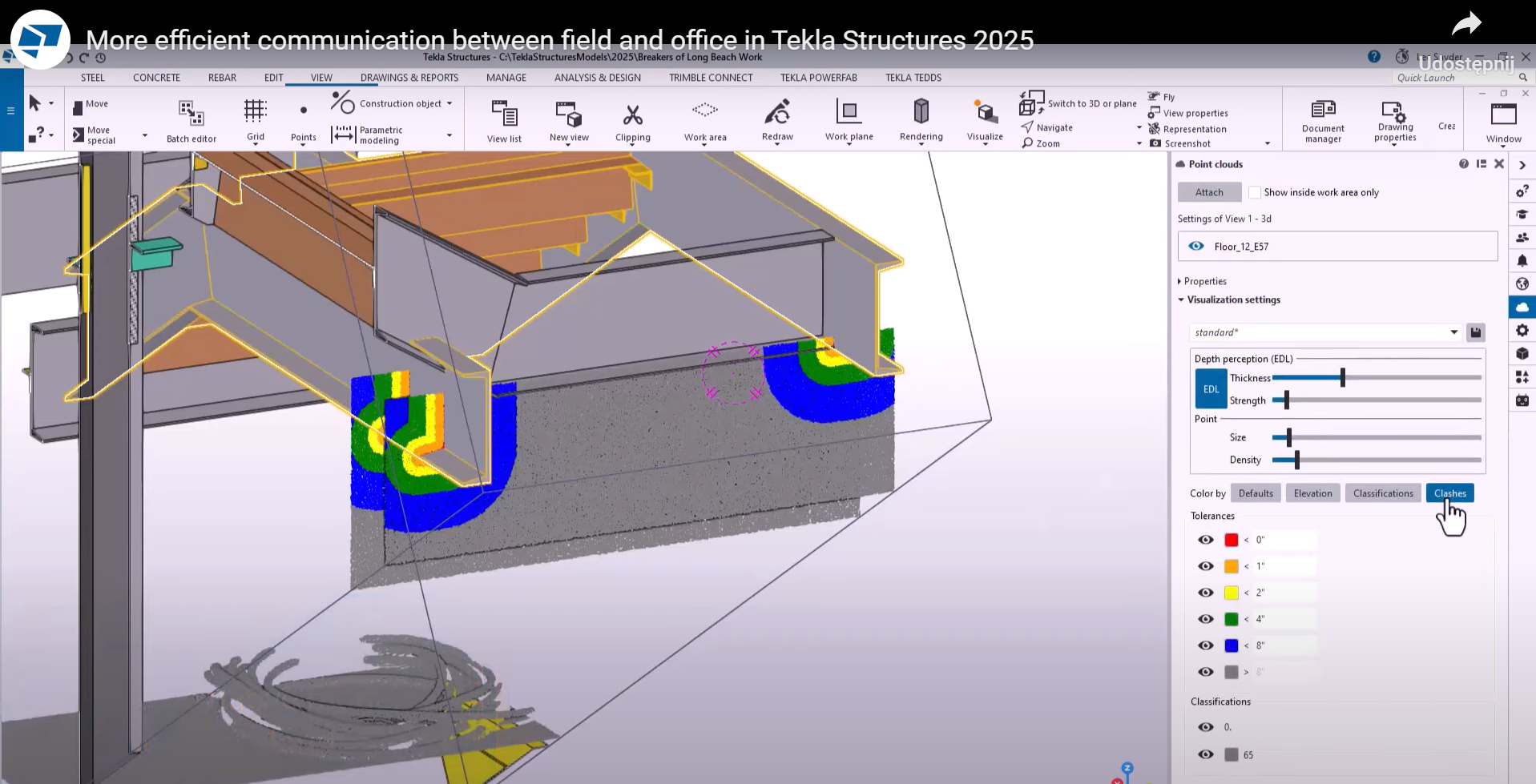1536x784 pixels.
Task: Color by Clashes
Action: (1449, 493)
